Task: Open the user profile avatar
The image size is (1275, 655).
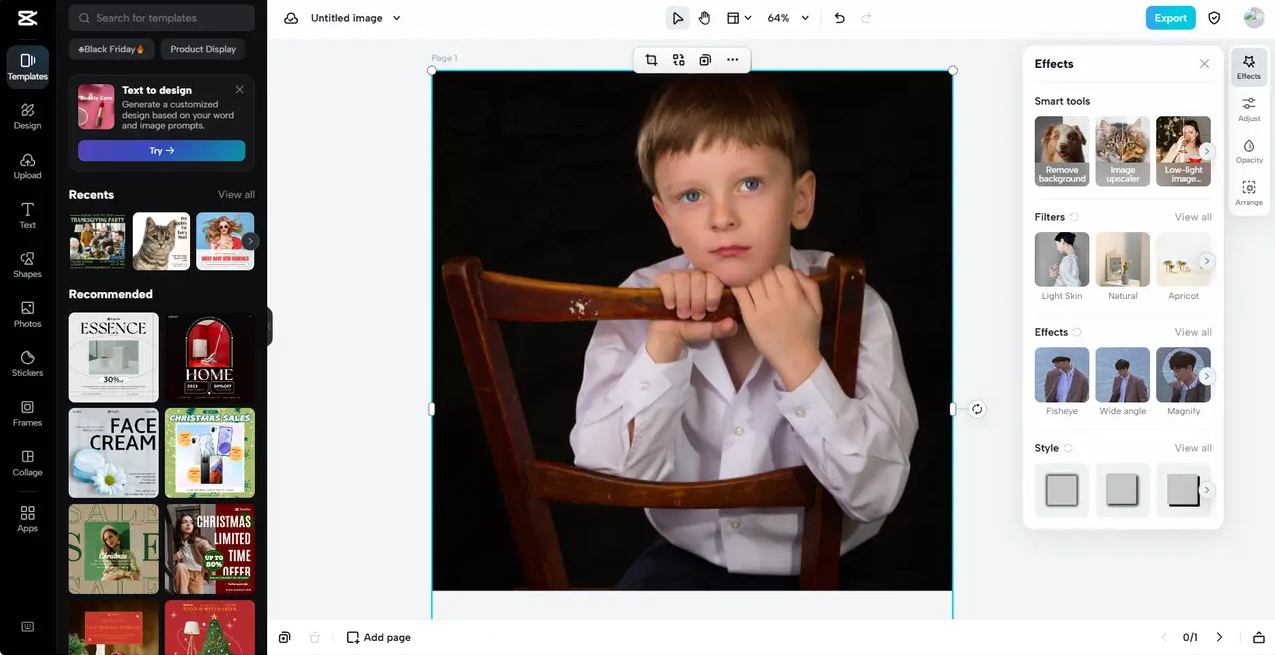Action: 1253,18
